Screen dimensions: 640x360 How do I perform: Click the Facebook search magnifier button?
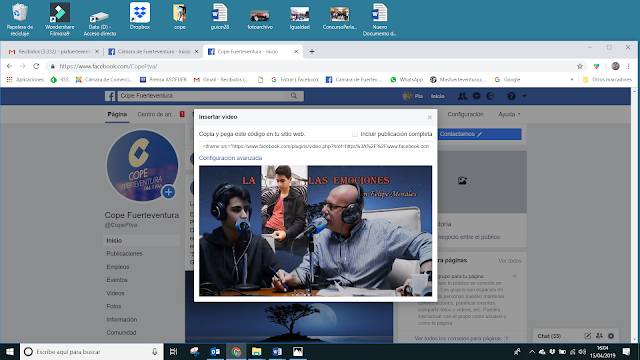click(294, 96)
